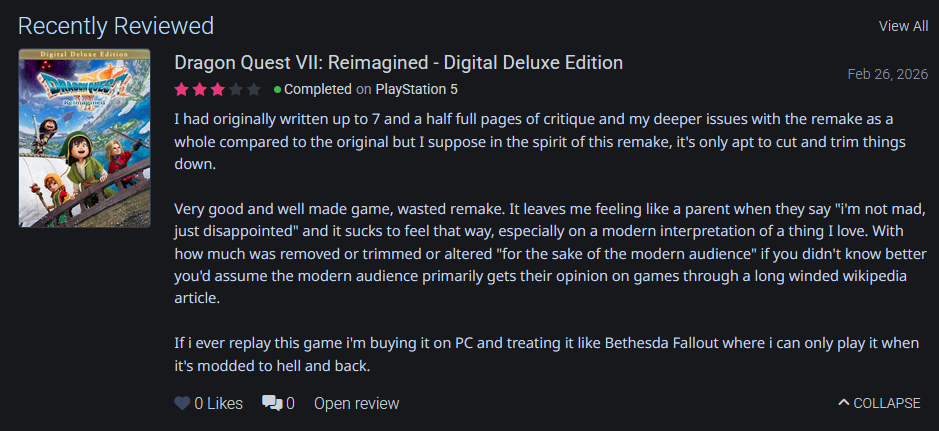The width and height of the screenshot is (939, 431).
Task: Open comments via the speech bubble icon
Action: tap(272, 404)
